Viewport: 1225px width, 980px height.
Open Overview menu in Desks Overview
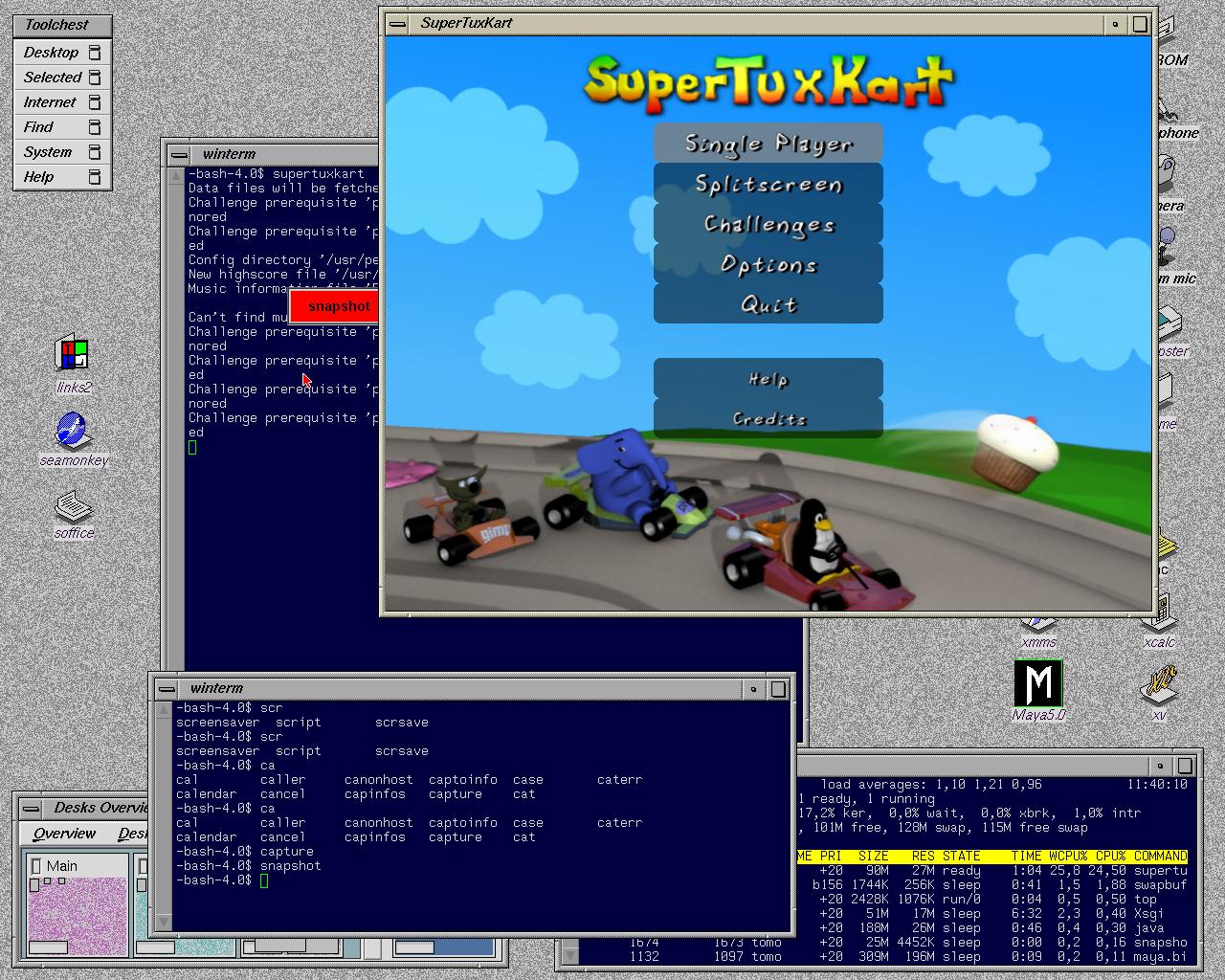[64, 834]
